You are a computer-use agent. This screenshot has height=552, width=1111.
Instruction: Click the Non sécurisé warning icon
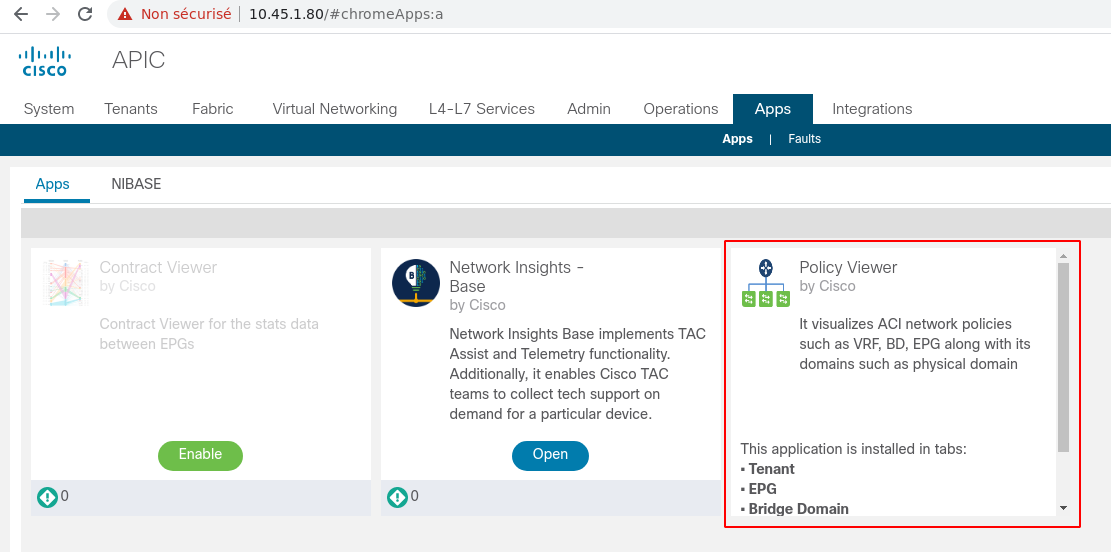(125, 13)
